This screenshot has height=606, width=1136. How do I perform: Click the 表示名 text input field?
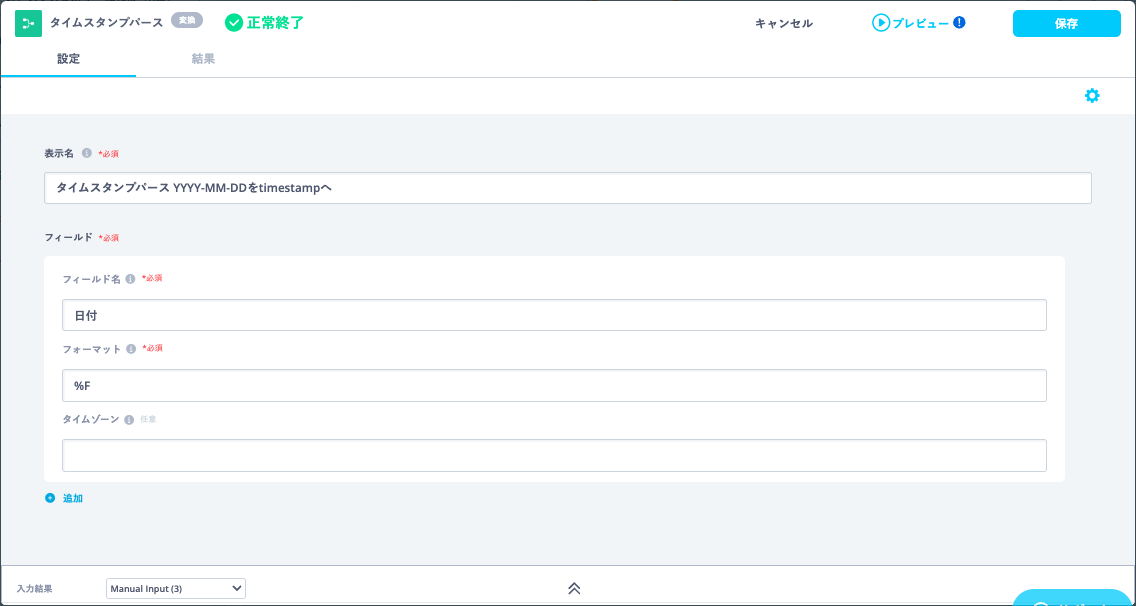pyautogui.click(x=567, y=188)
